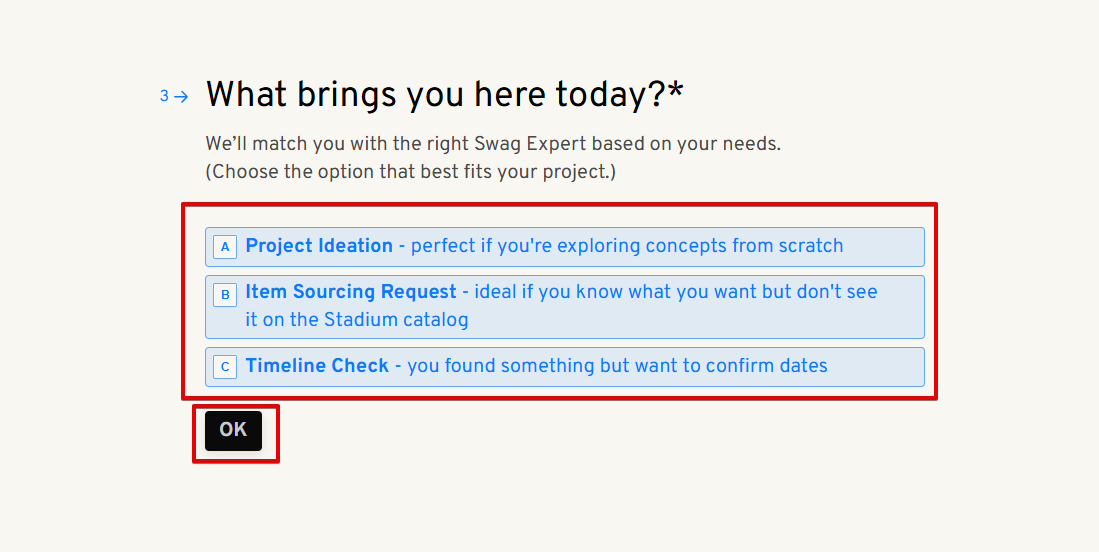The width and height of the screenshot is (1099, 552).
Task: Click the letter A key badge
Action: tap(225, 247)
